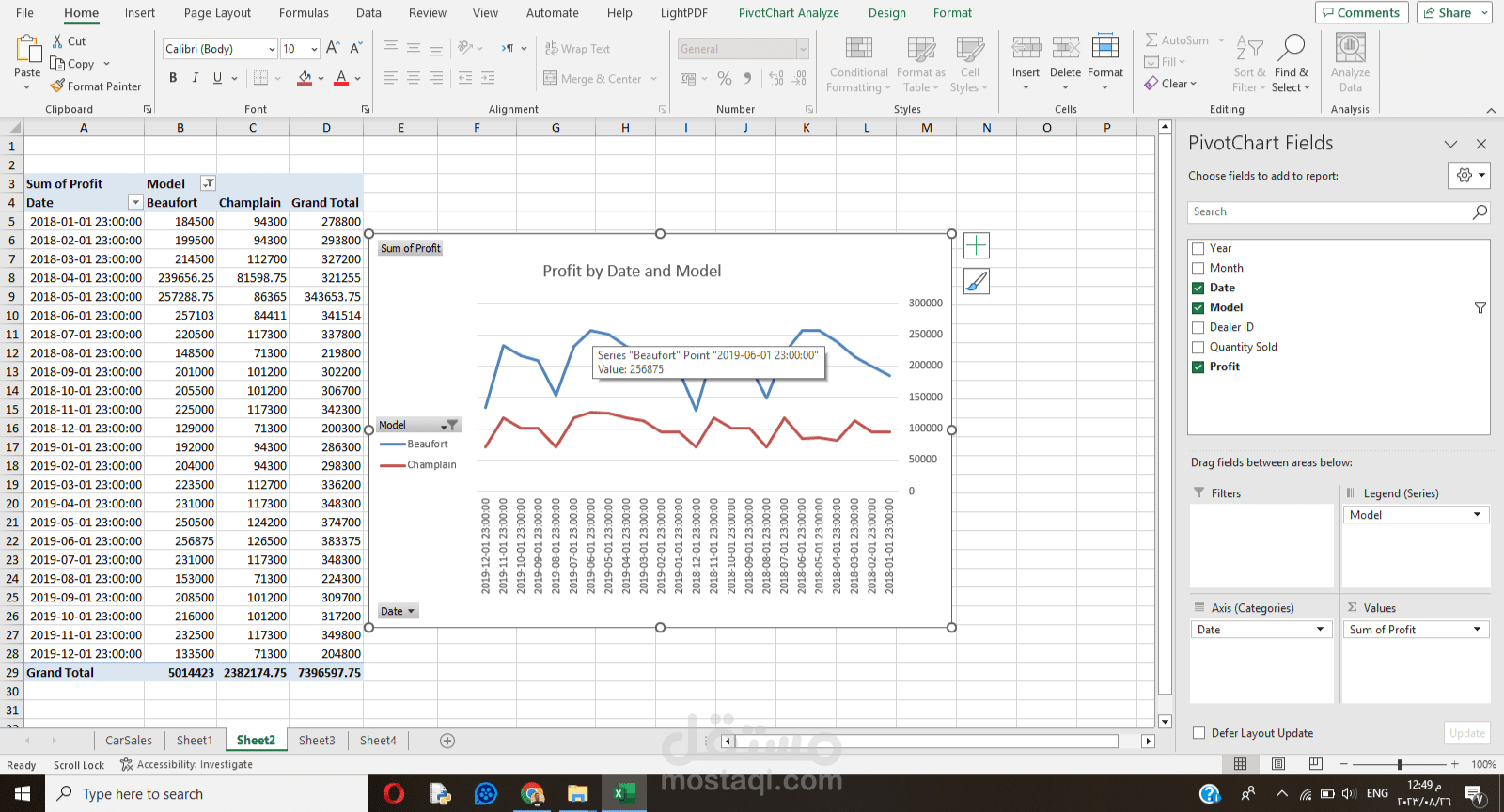Activate Format Painter brush

pos(96,86)
